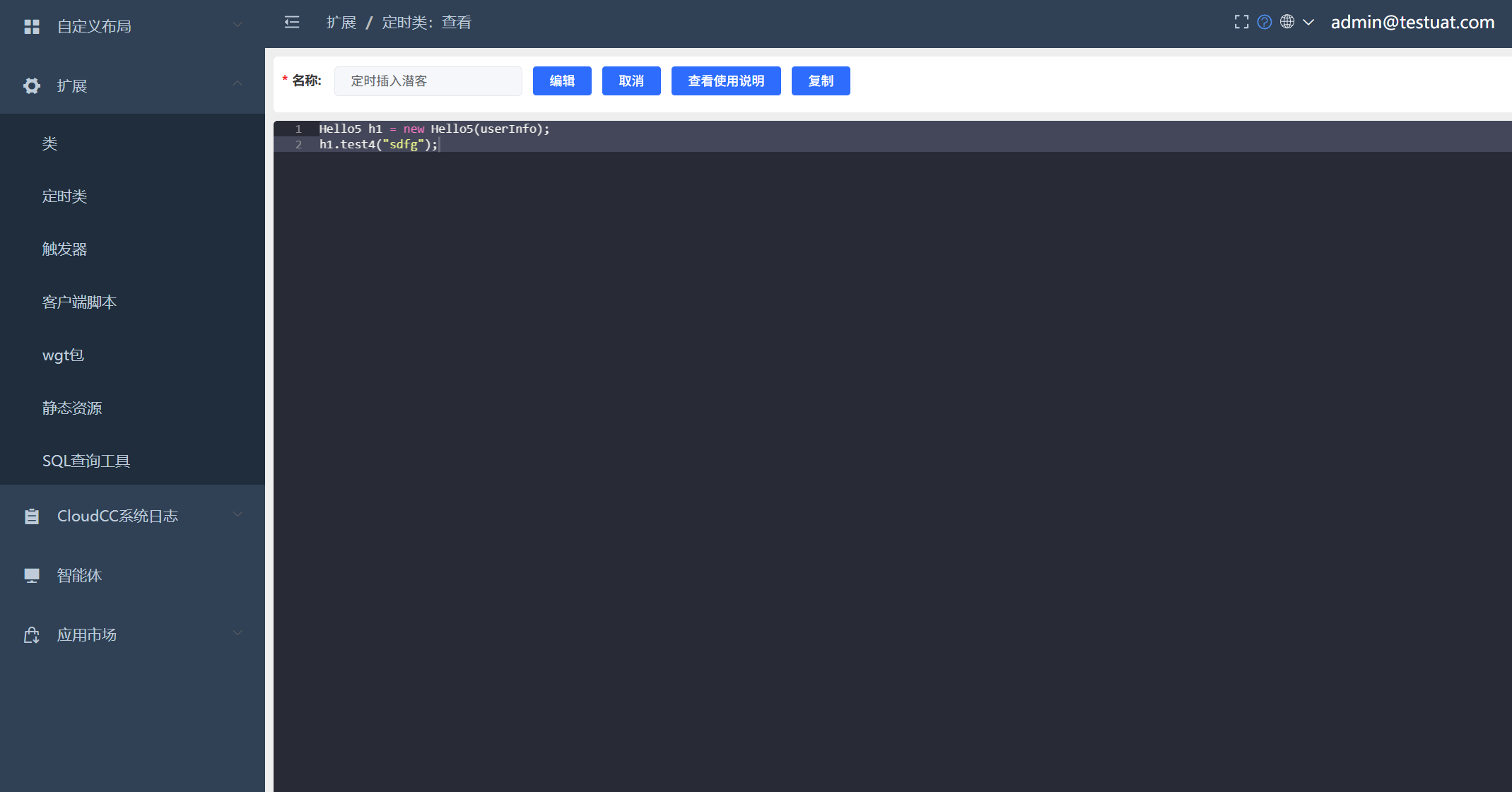Click the 查看使用说明 button
The width and height of the screenshot is (1512, 792).
pyautogui.click(x=726, y=81)
